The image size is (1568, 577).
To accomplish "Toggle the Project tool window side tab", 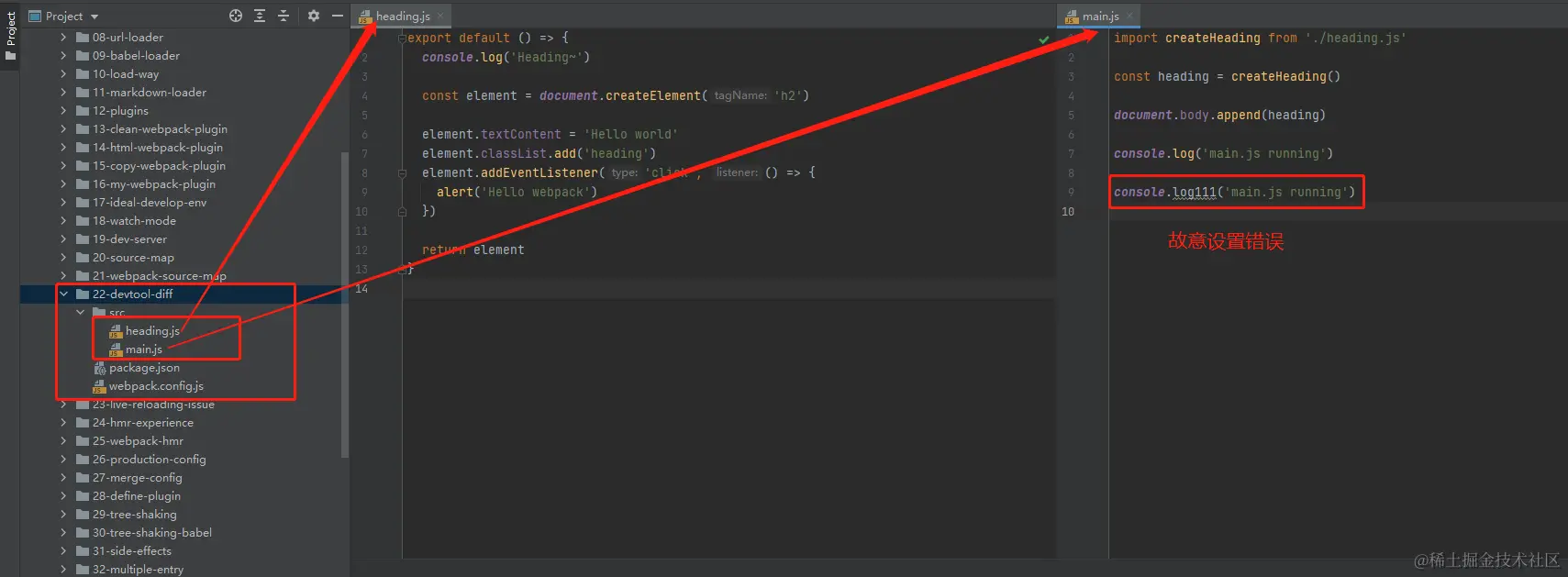I will (x=10, y=35).
